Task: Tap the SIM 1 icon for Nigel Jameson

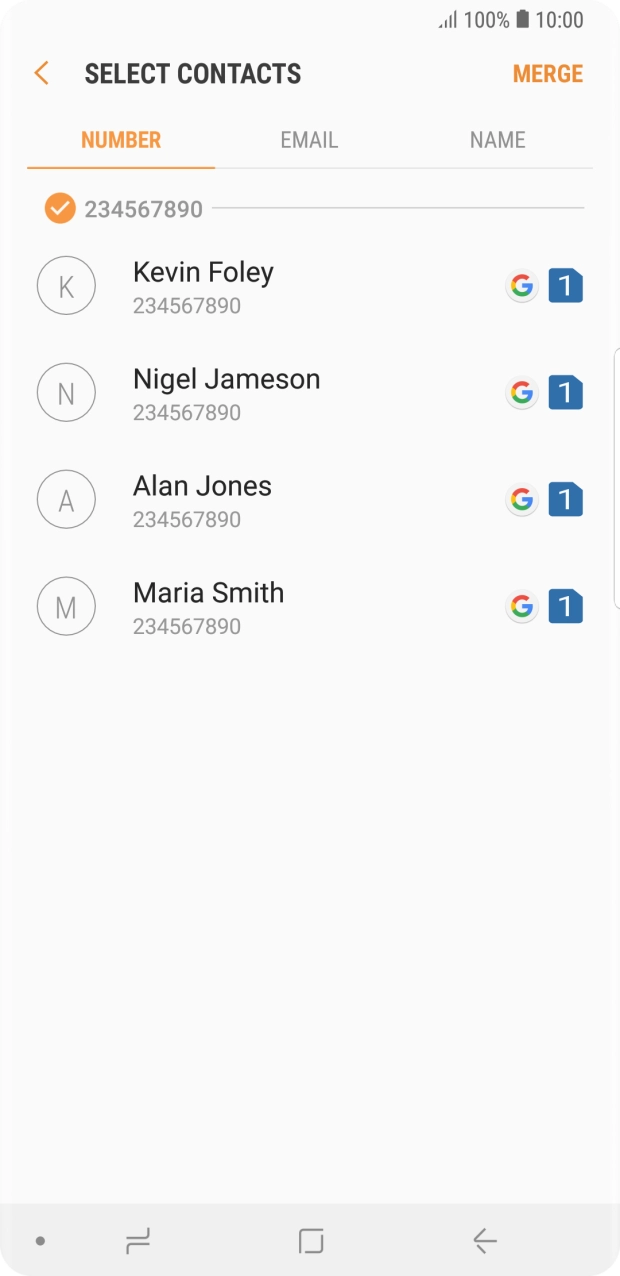Action: [565, 393]
